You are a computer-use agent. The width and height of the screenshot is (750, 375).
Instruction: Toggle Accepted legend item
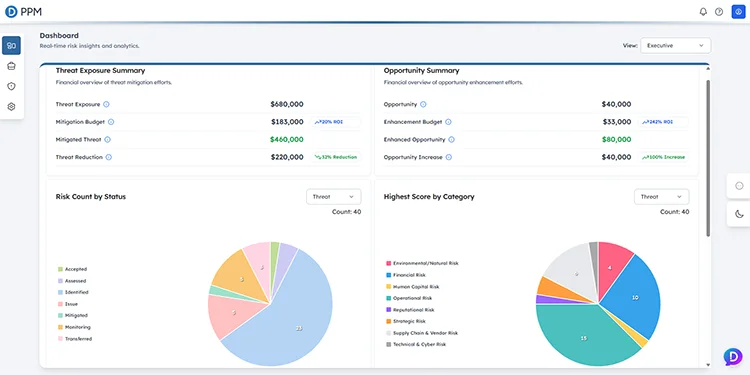point(72,269)
